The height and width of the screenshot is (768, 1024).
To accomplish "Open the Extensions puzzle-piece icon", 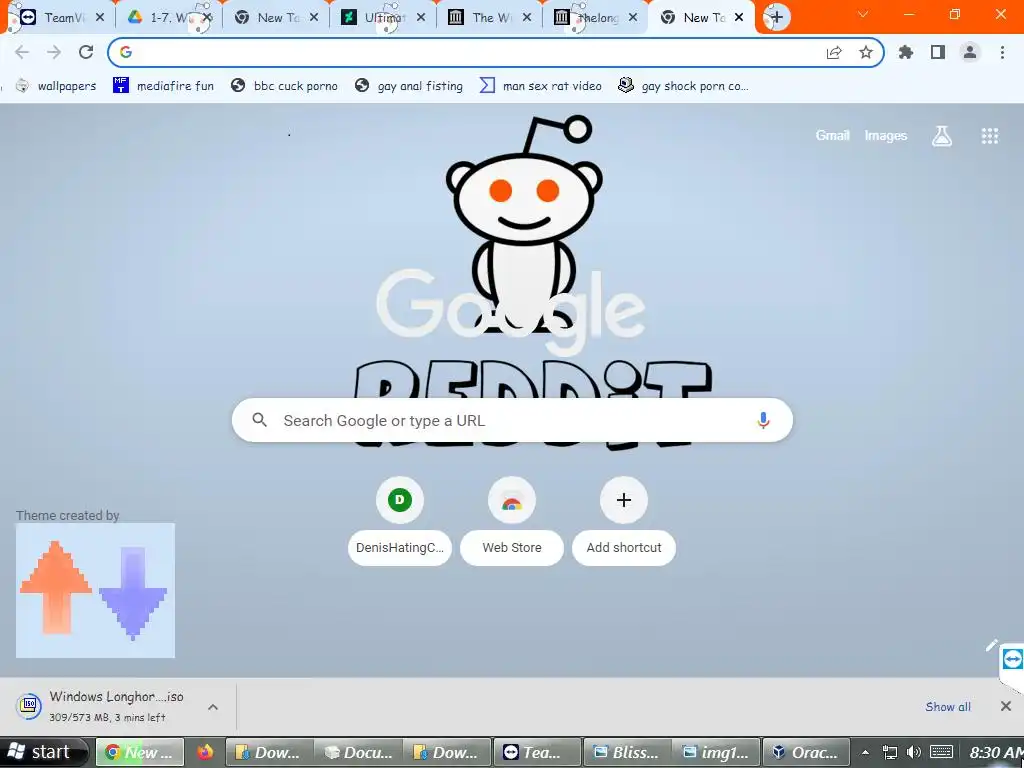I will tap(905, 52).
